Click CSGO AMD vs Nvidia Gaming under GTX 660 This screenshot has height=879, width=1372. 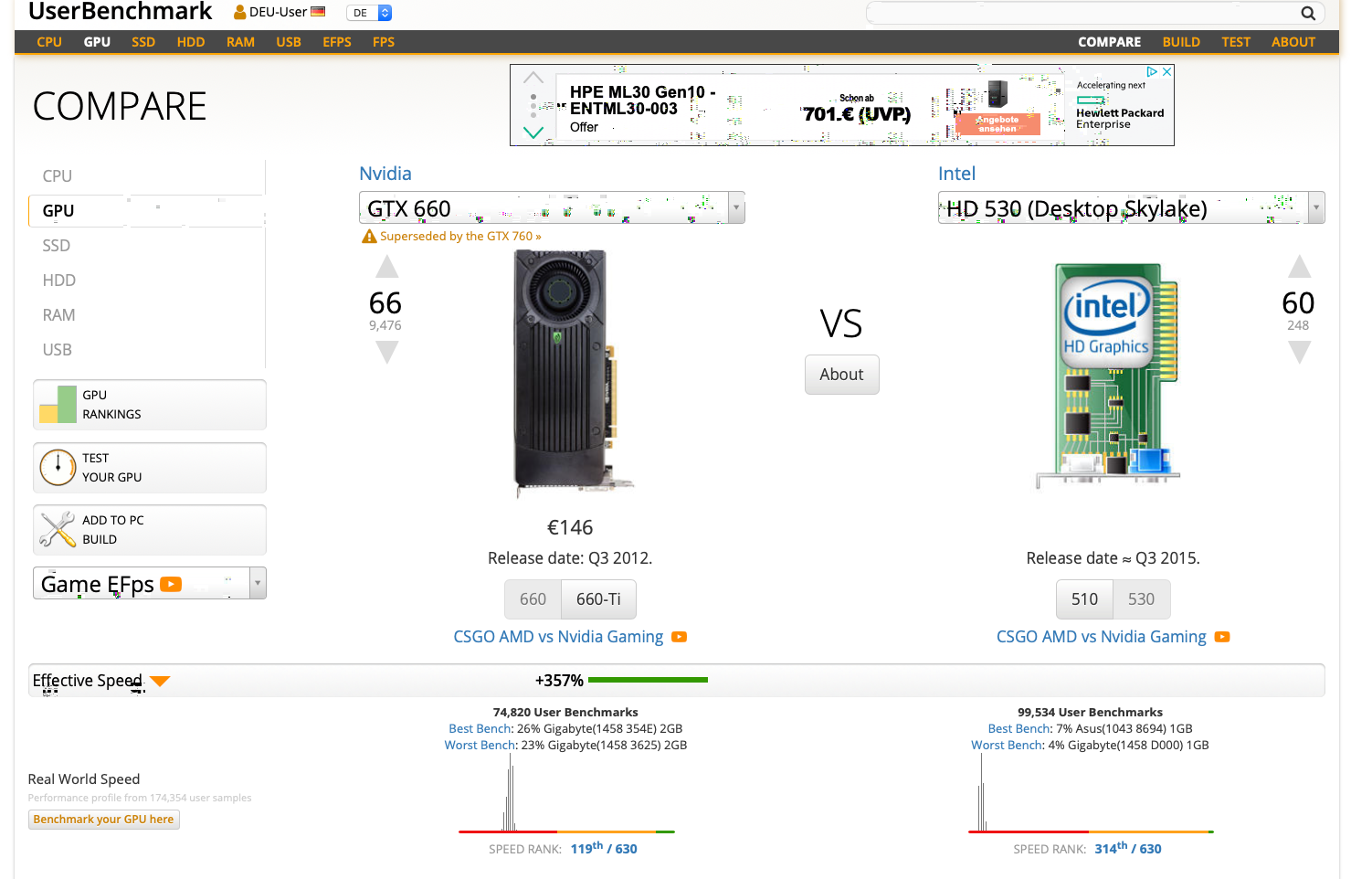(558, 637)
